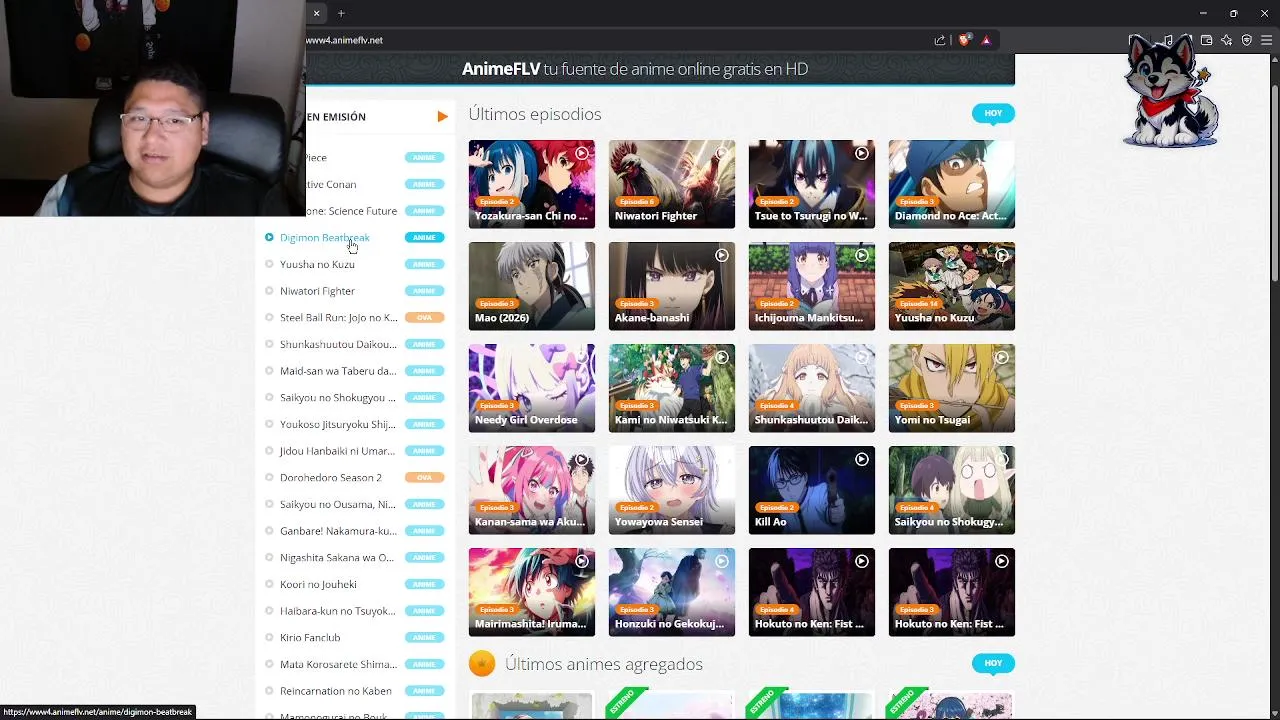Open Reincarnation no Kaben in sidebar list
The height and width of the screenshot is (720, 1280).
[x=336, y=691]
